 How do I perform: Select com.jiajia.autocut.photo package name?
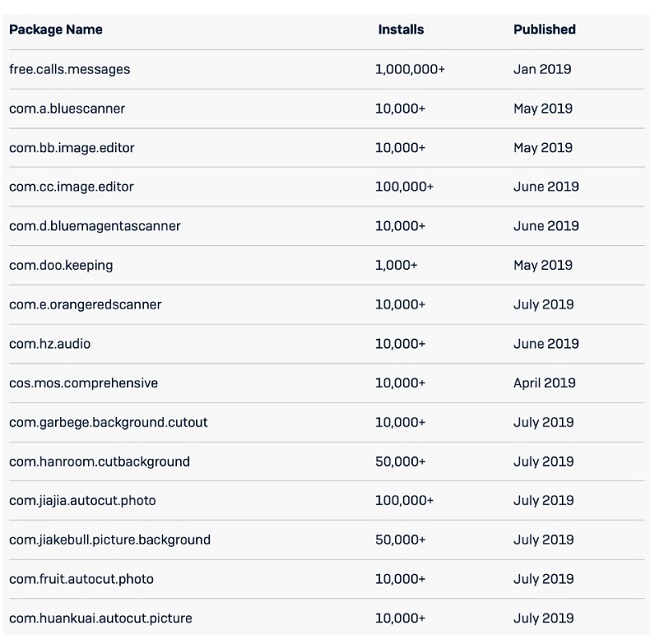tap(82, 500)
